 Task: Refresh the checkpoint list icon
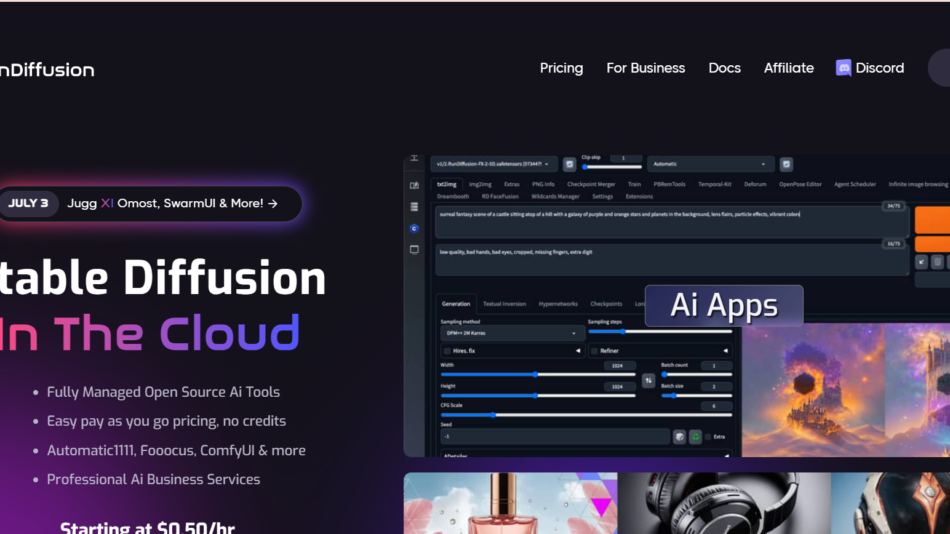pyautogui.click(x=569, y=164)
